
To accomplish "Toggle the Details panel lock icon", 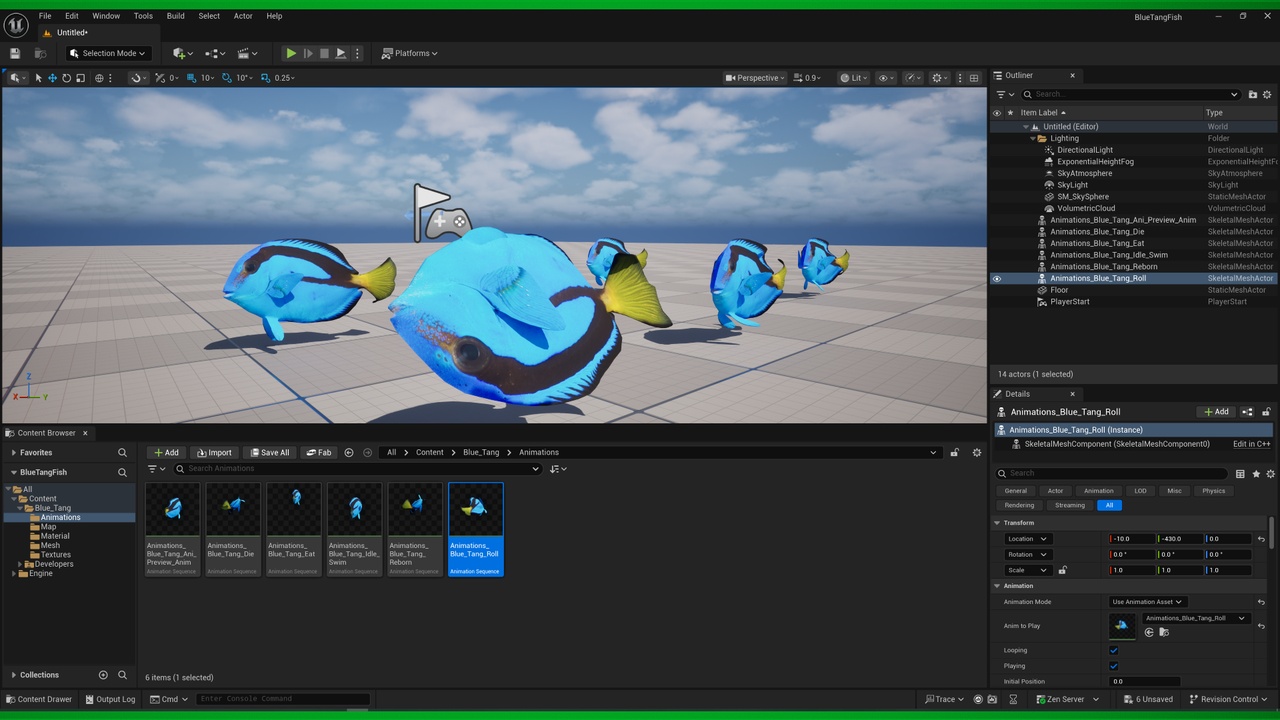I will tap(1266, 412).
